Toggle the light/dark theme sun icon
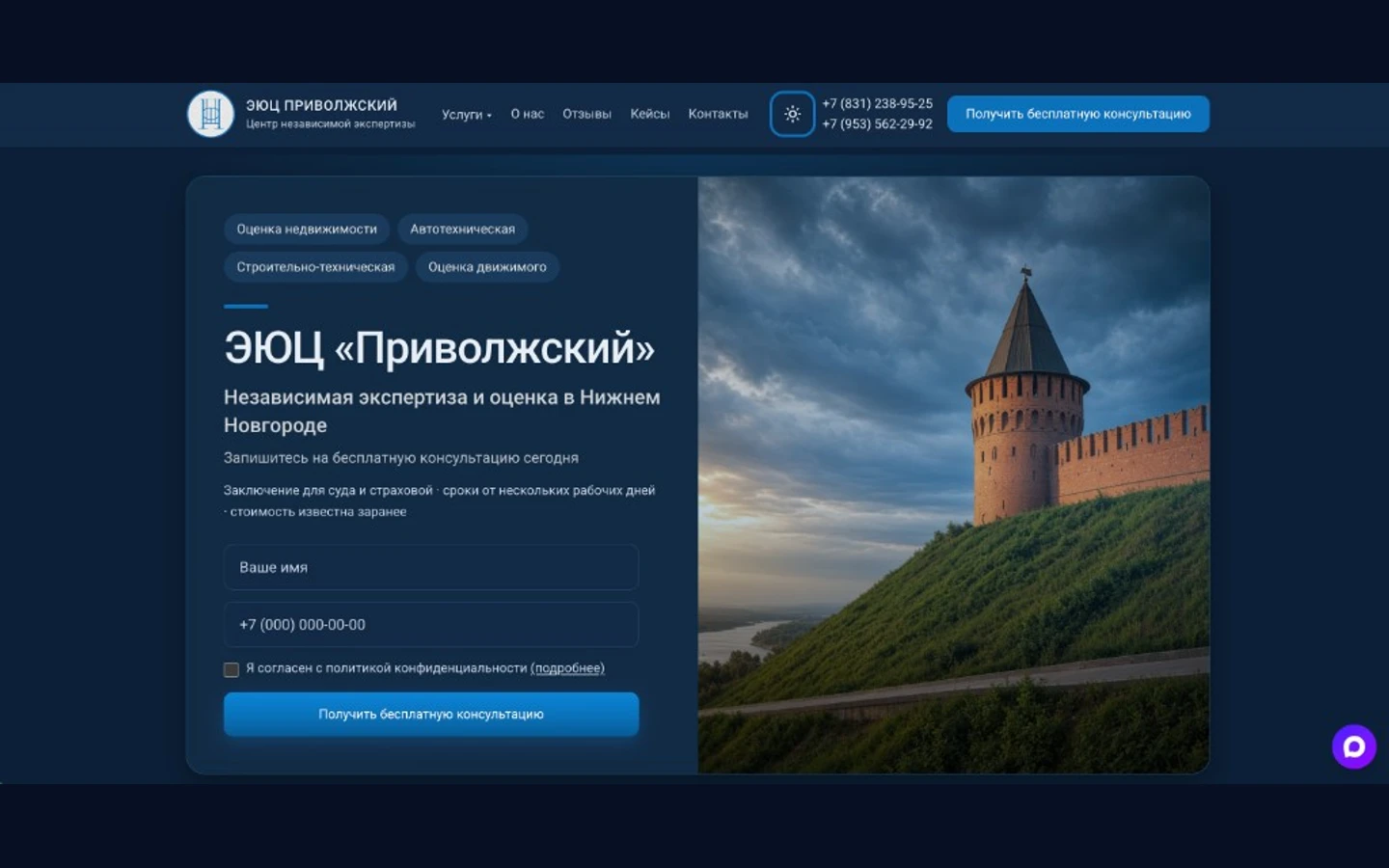Image resolution: width=1389 pixels, height=868 pixels. (792, 114)
